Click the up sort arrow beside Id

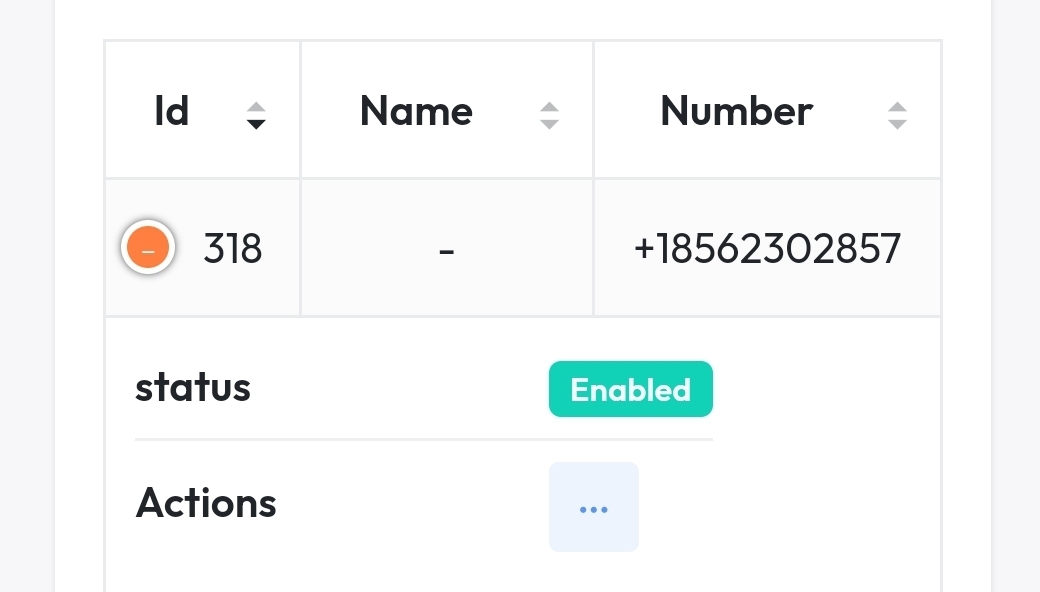point(256,109)
